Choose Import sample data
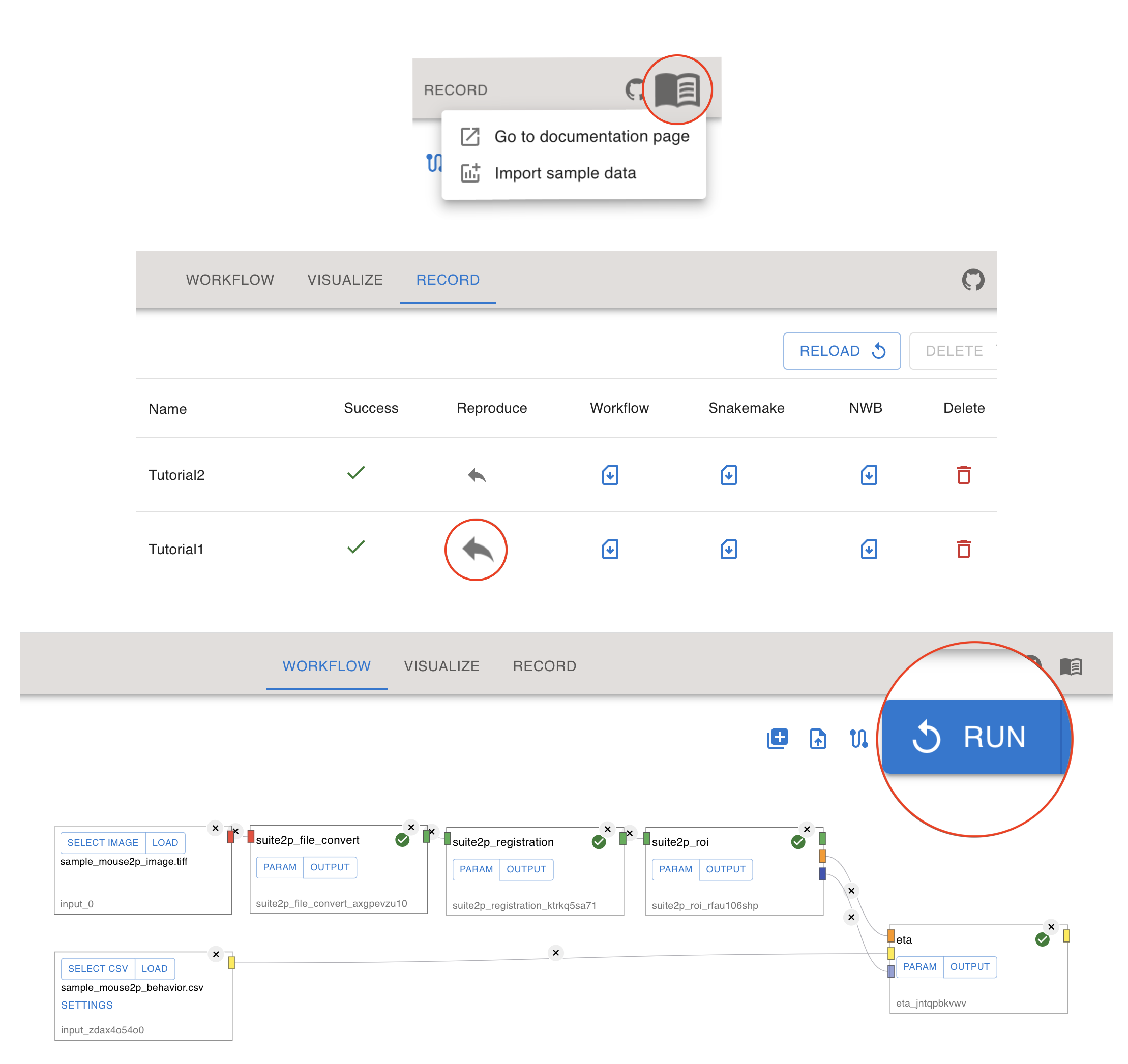The image size is (1128, 1064). click(574, 173)
